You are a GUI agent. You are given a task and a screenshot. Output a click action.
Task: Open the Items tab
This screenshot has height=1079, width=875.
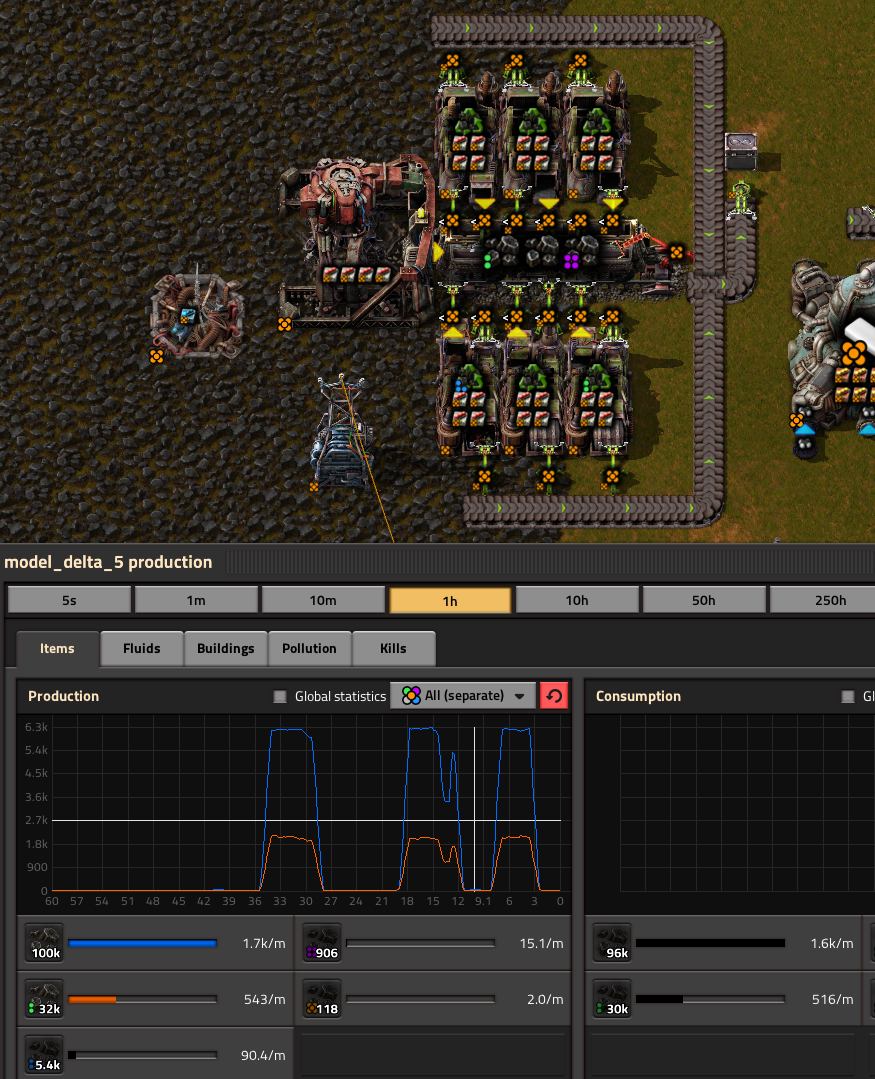tap(57, 648)
